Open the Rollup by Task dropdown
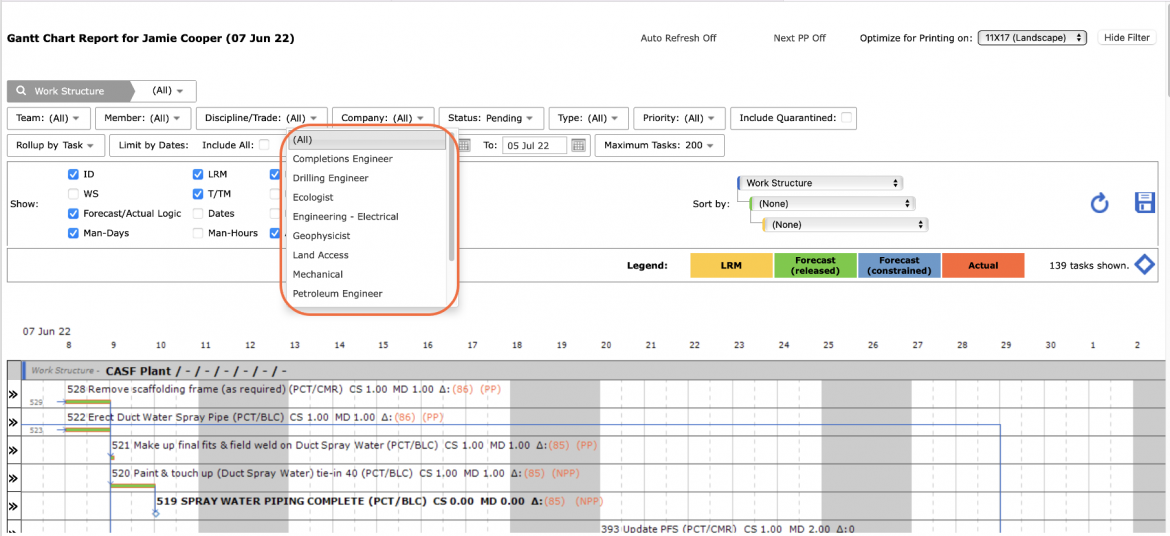The height and width of the screenshot is (536, 1170). pos(55,146)
